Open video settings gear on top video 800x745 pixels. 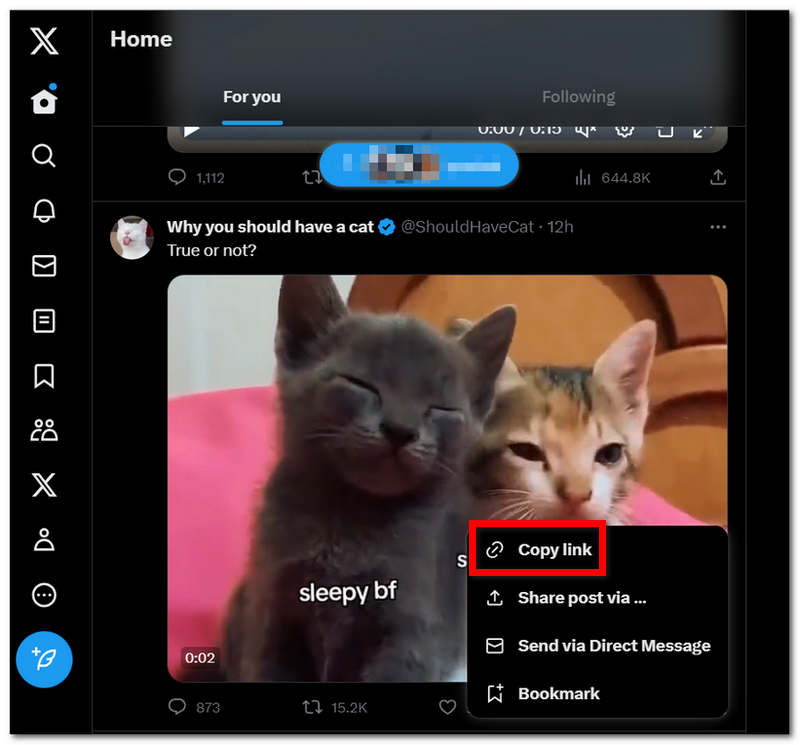(625, 130)
